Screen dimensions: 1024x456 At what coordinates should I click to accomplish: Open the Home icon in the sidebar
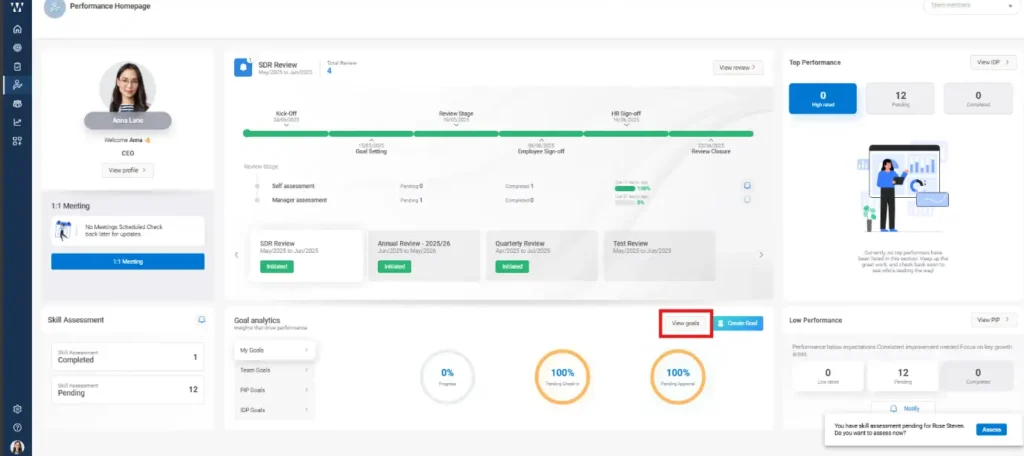pos(17,29)
